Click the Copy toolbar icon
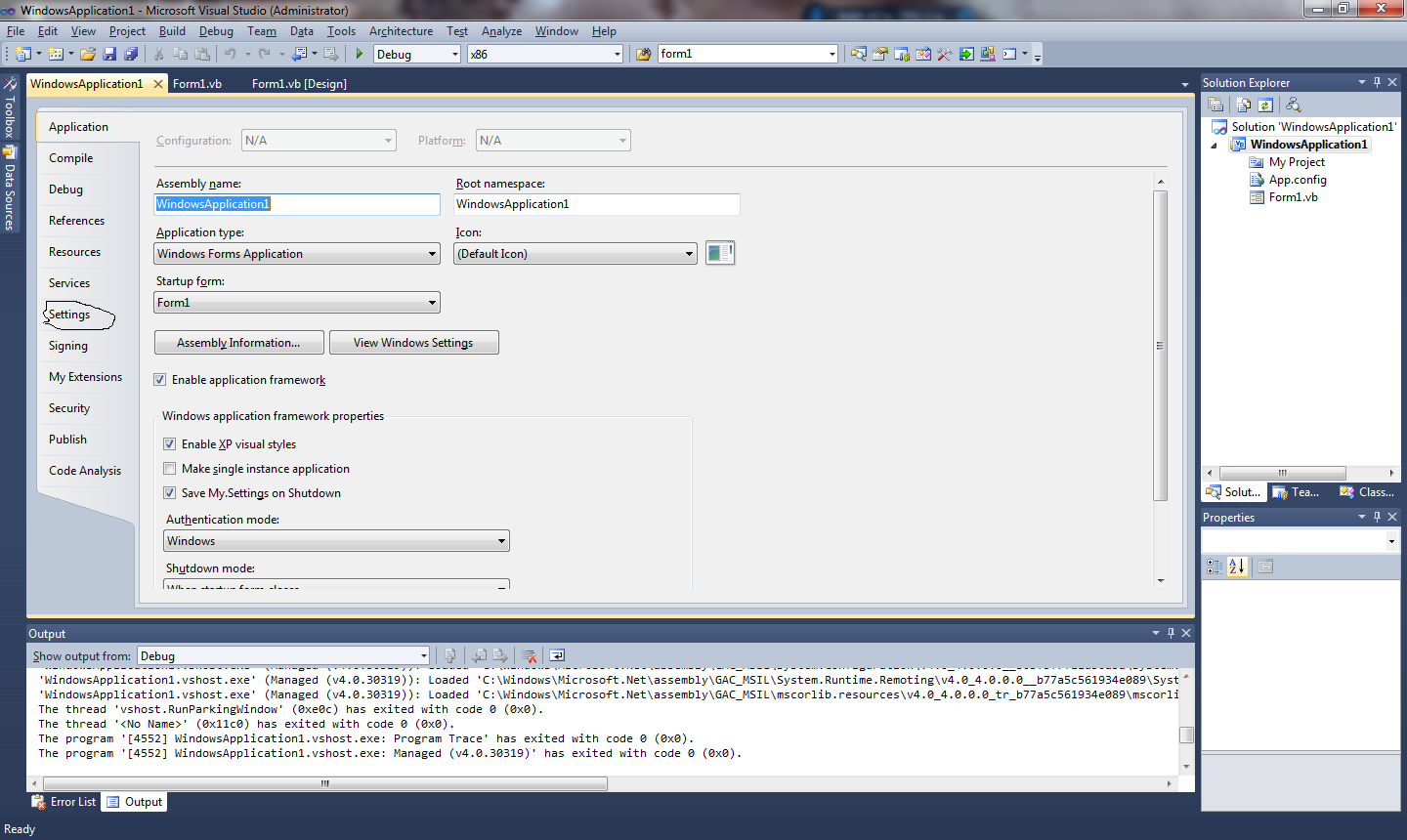The image size is (1407, 840). coord(180,54)
